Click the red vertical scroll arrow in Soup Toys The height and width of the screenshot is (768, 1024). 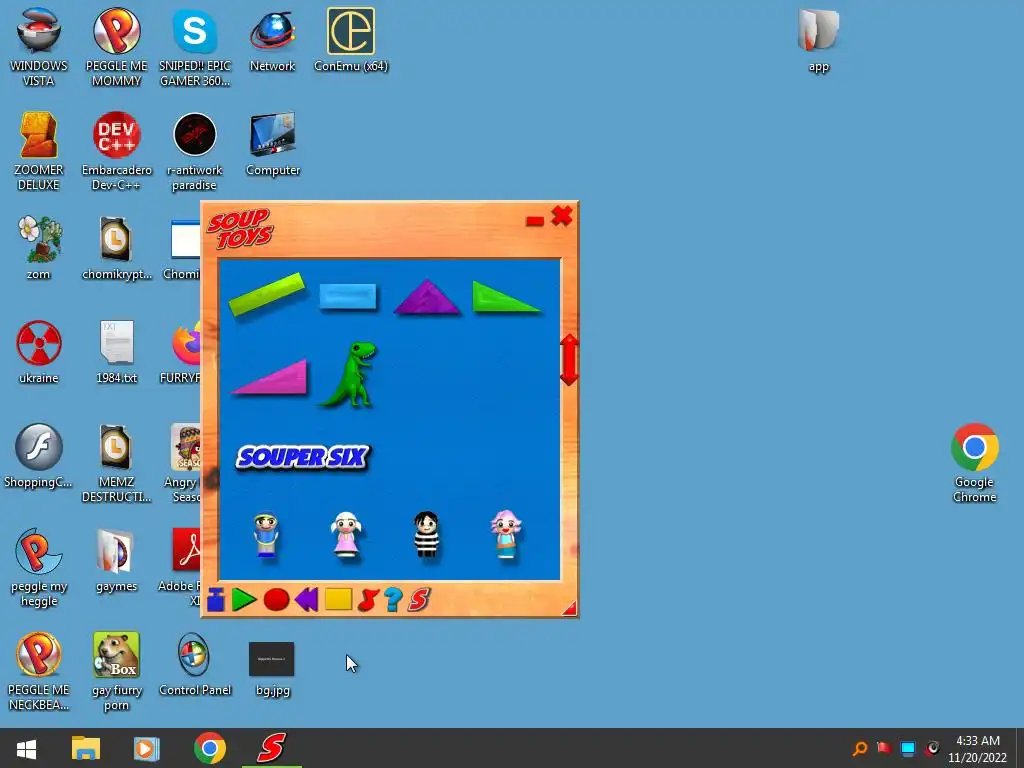(x=569, y=360)
